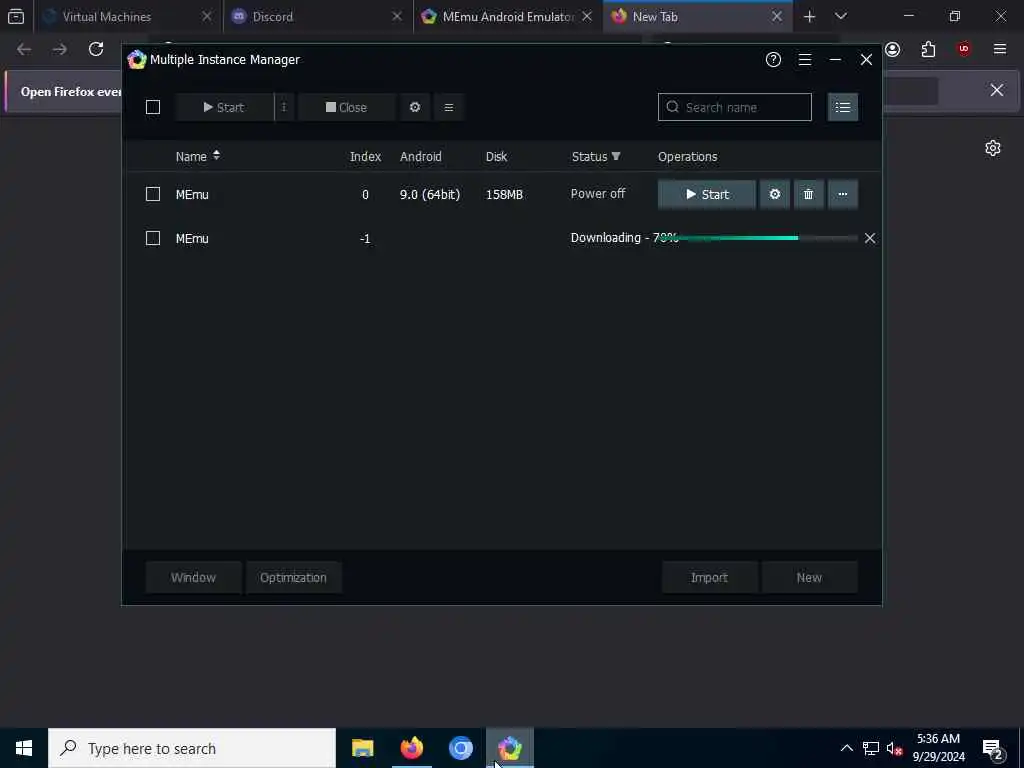This screenshot has height=768, width=1024.
Task: Click the Android column header
Action: [x=421, y=156]
